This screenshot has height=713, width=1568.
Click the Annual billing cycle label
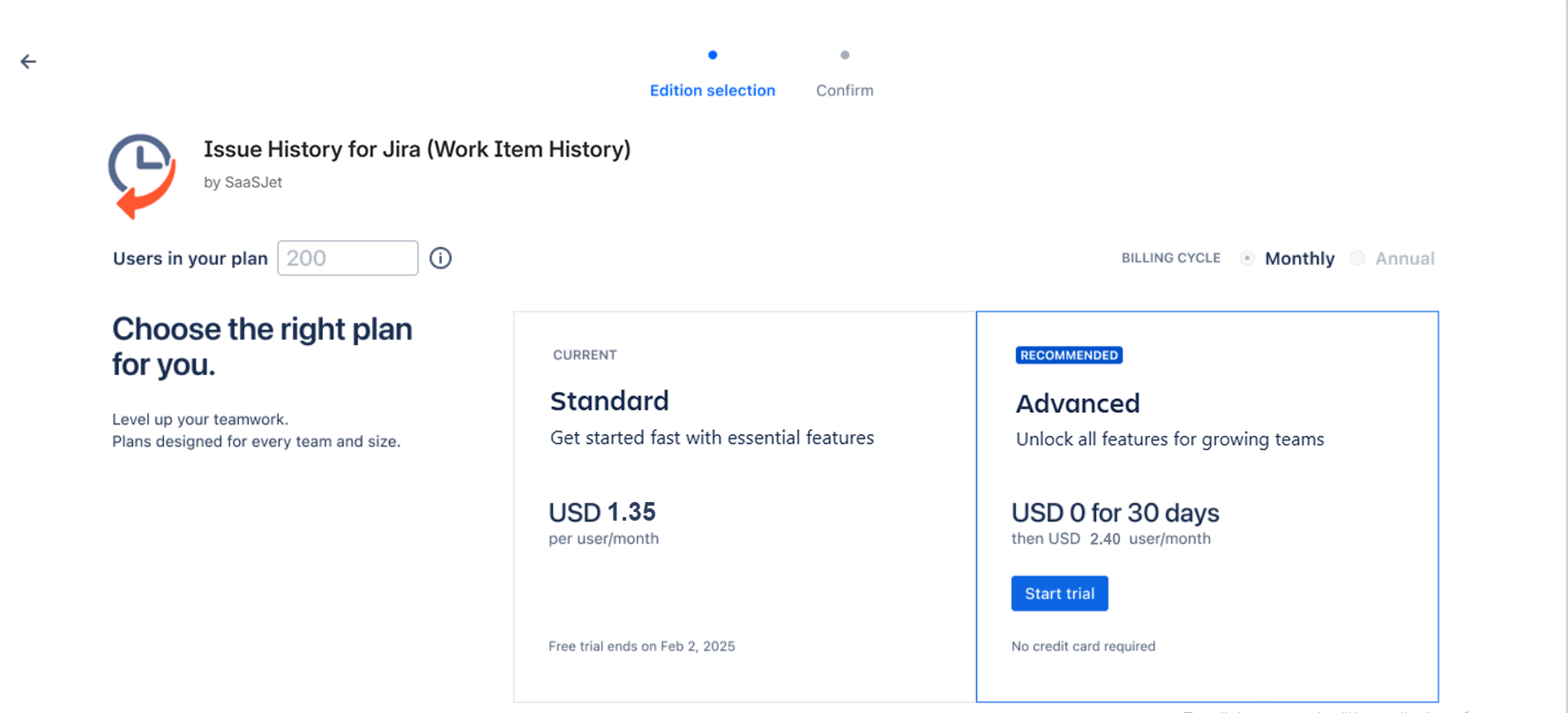1404,259
